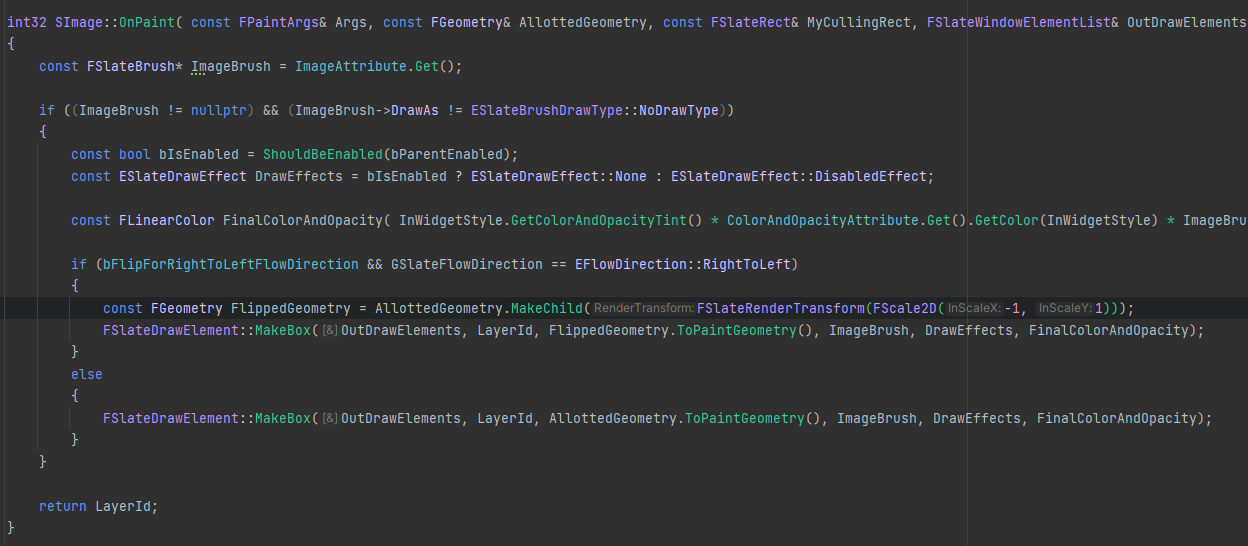Click ImageAttribute in the first statement
This screenshot has height=546, width=1248.
coord(350,66)
